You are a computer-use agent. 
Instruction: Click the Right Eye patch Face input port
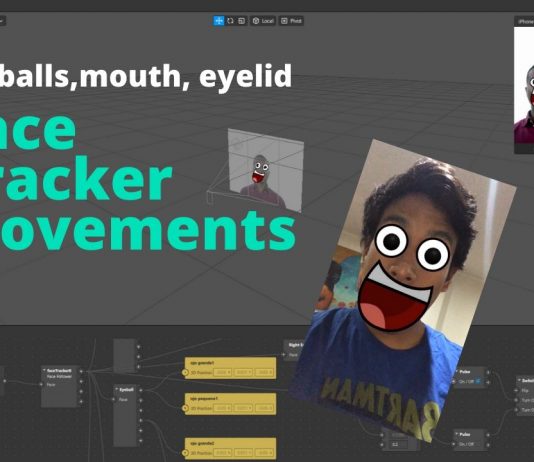point(283,354)
